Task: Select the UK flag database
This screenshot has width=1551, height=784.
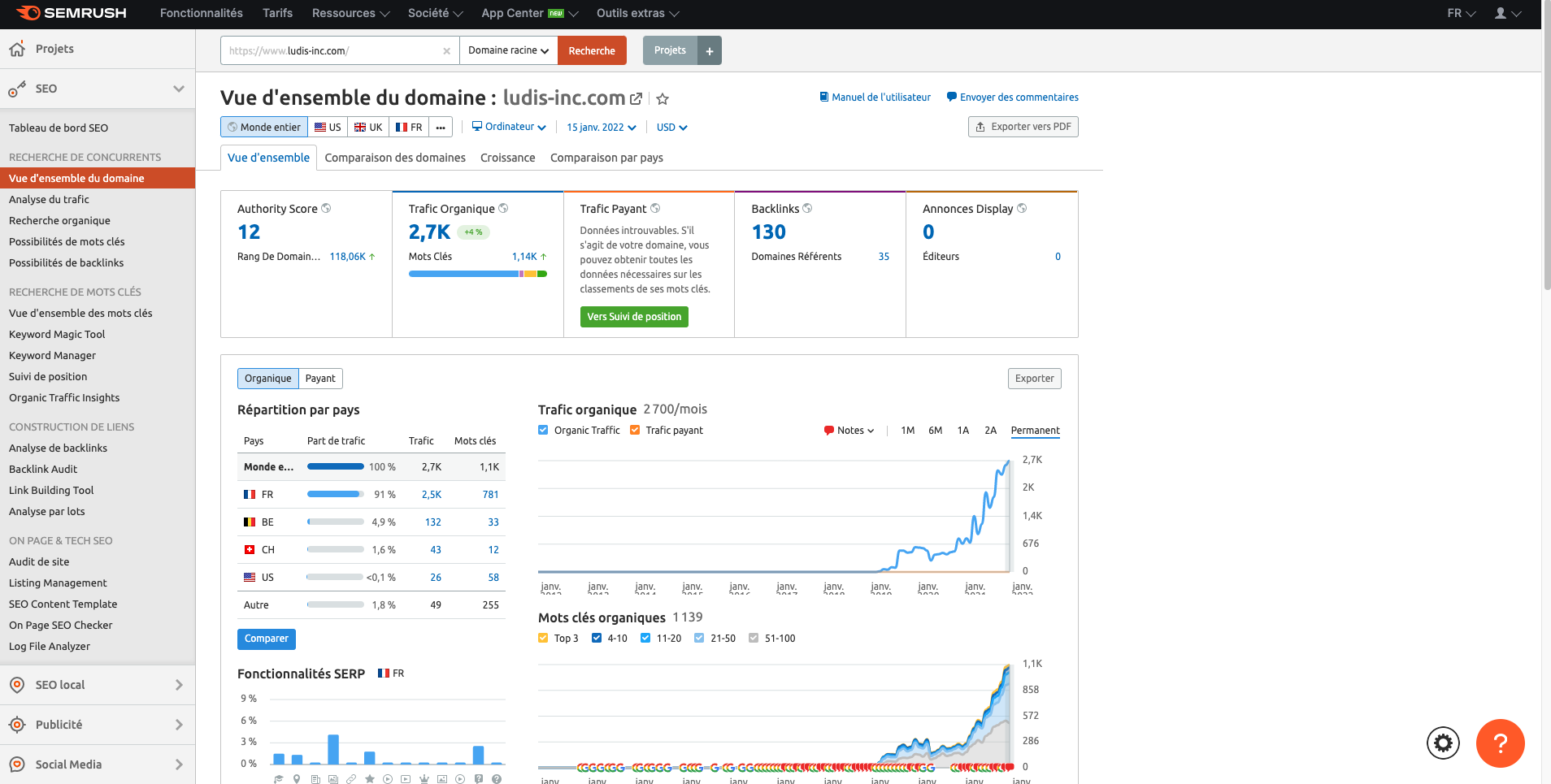Action: click(368, 128)
